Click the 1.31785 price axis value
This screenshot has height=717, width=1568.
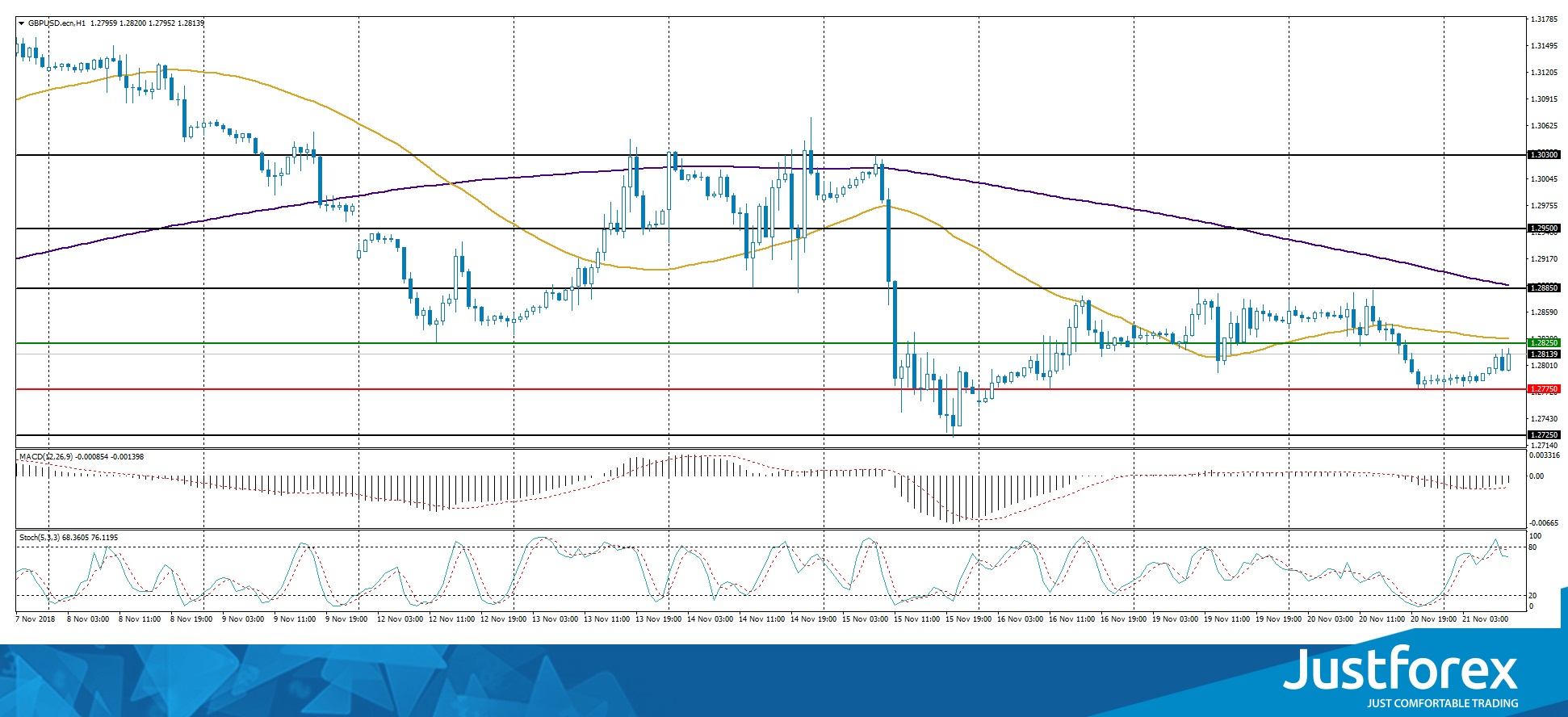point(1544,19)
